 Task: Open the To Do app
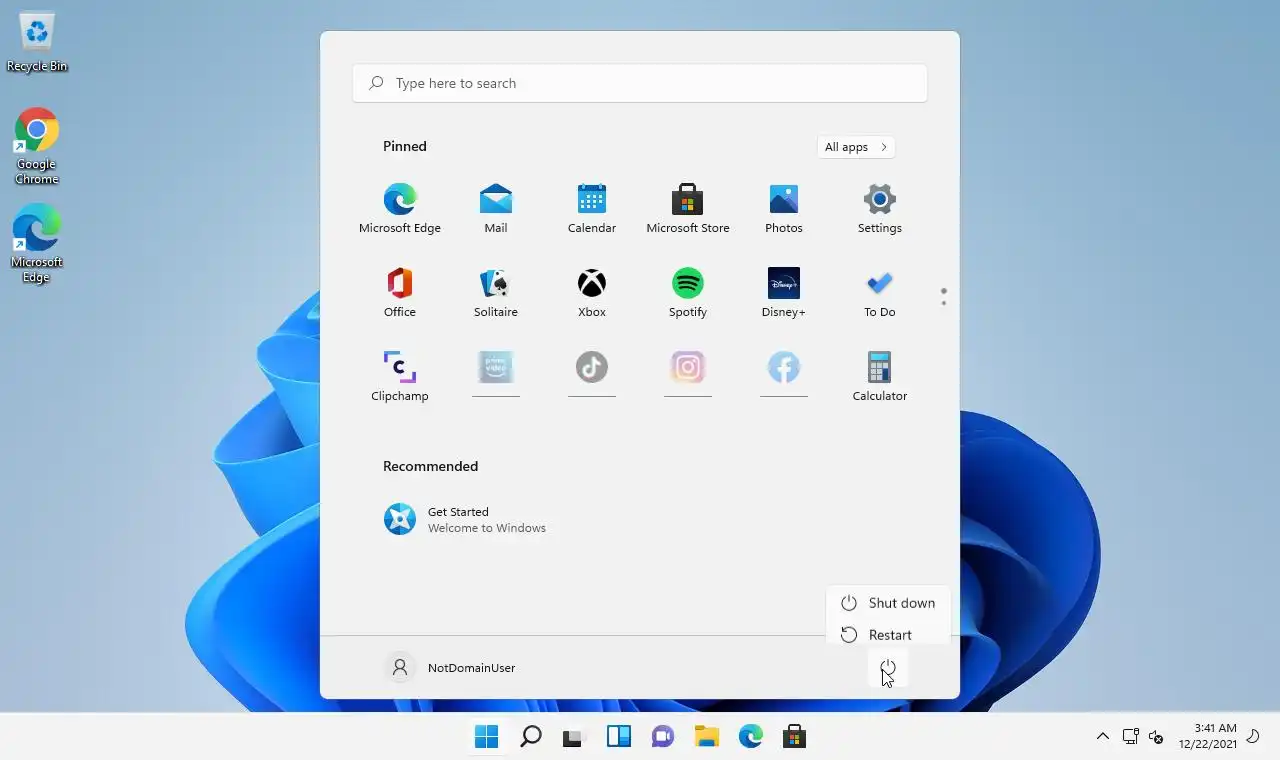[880, 293]
